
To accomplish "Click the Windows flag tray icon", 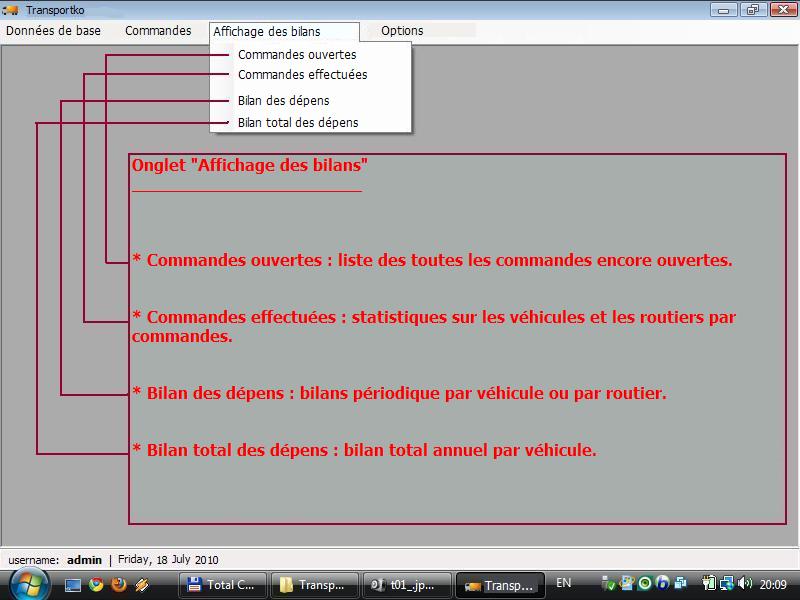I will coord(627,583).
